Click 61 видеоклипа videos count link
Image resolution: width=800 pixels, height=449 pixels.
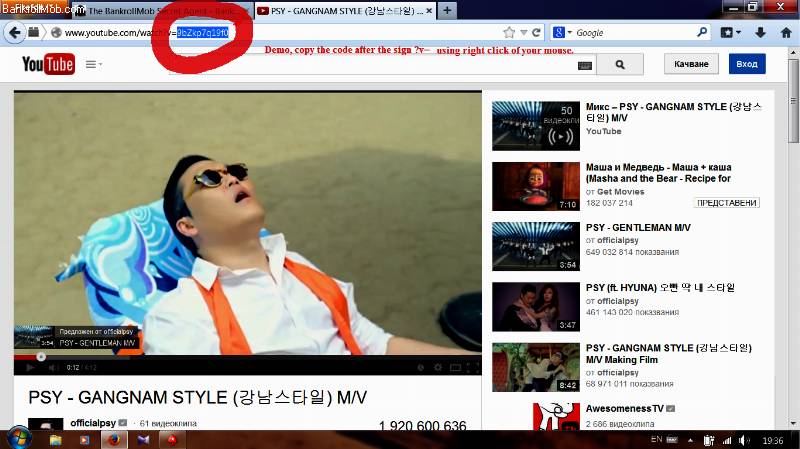click(168, 423)
